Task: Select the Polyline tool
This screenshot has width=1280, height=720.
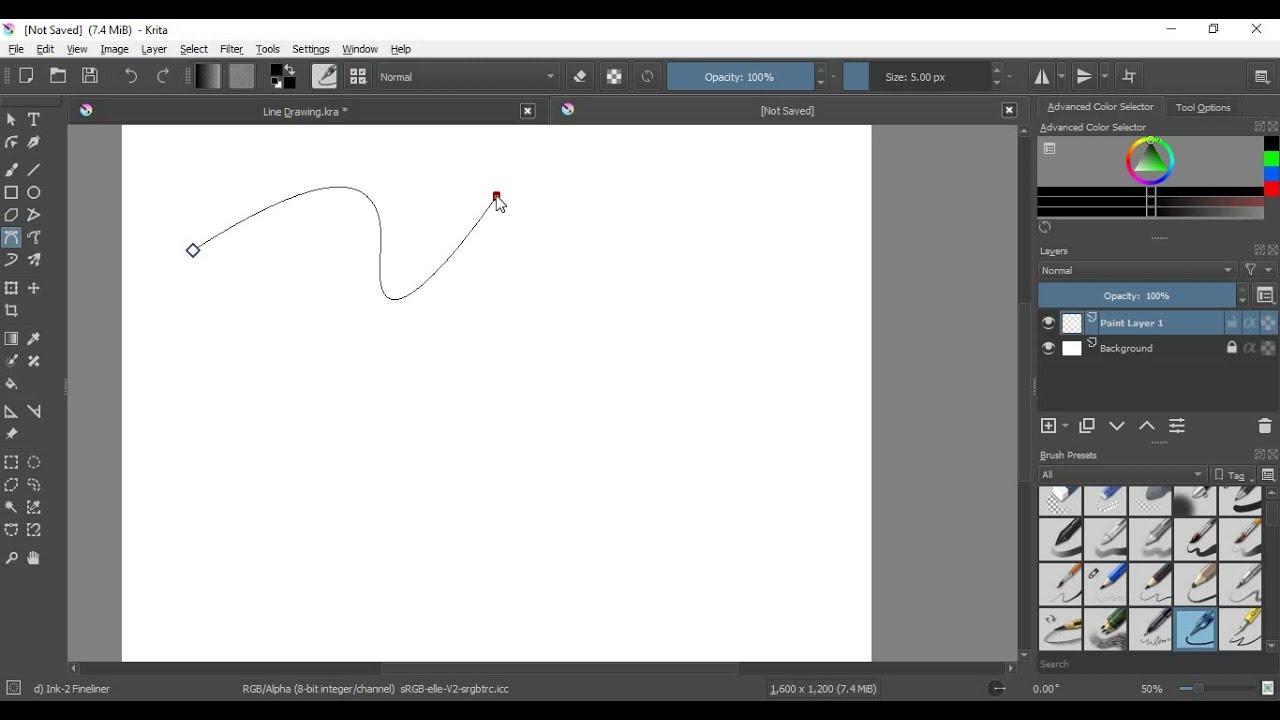Action: point(34,215)
